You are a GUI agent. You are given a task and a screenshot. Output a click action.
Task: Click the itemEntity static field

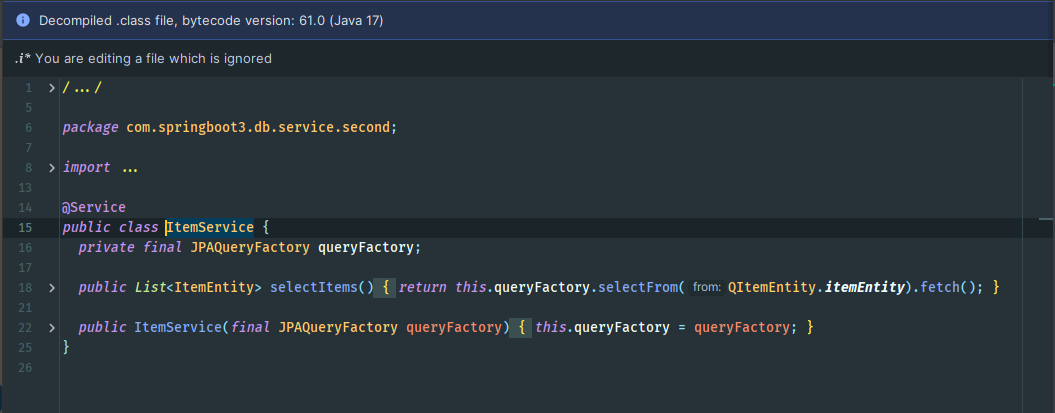[x=864, y=287]
